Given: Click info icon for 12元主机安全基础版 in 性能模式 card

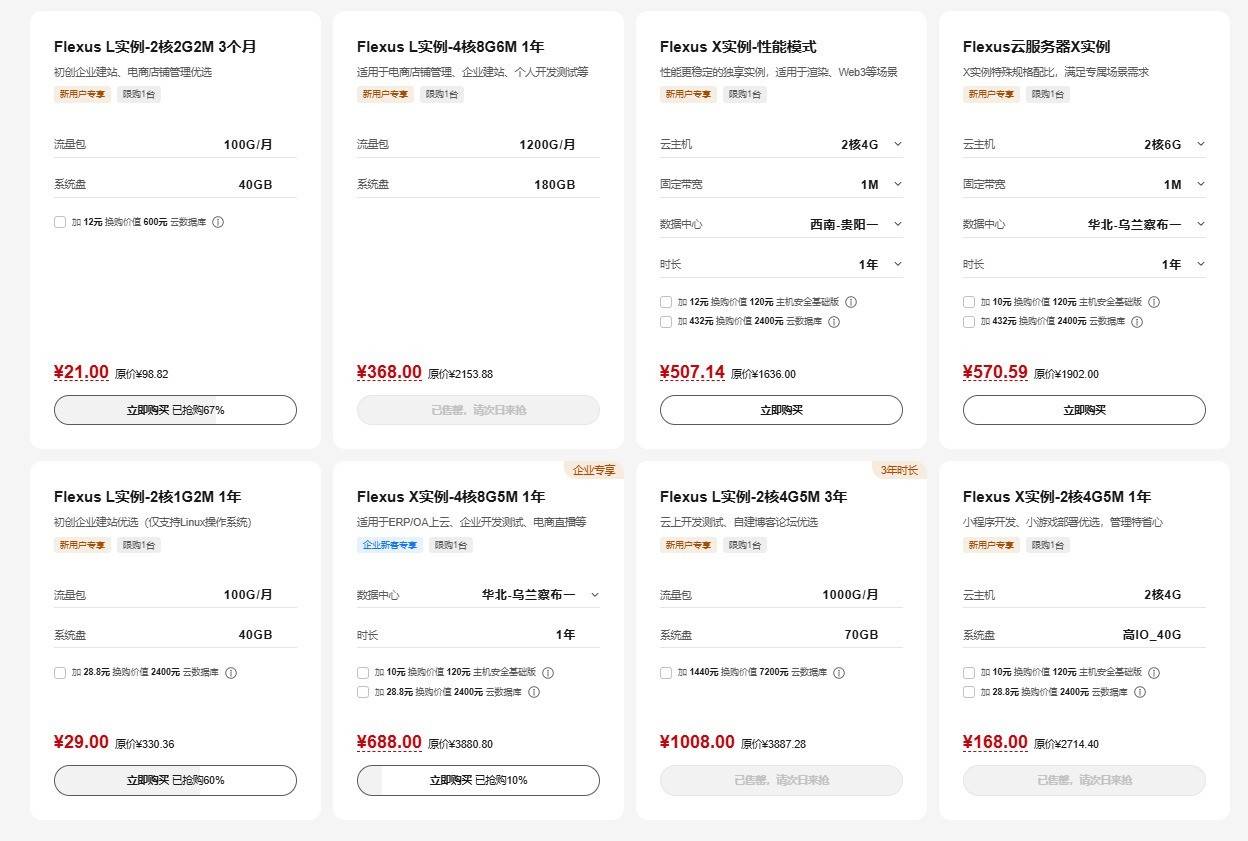Looking at the screenshot, I should [851, 302].
